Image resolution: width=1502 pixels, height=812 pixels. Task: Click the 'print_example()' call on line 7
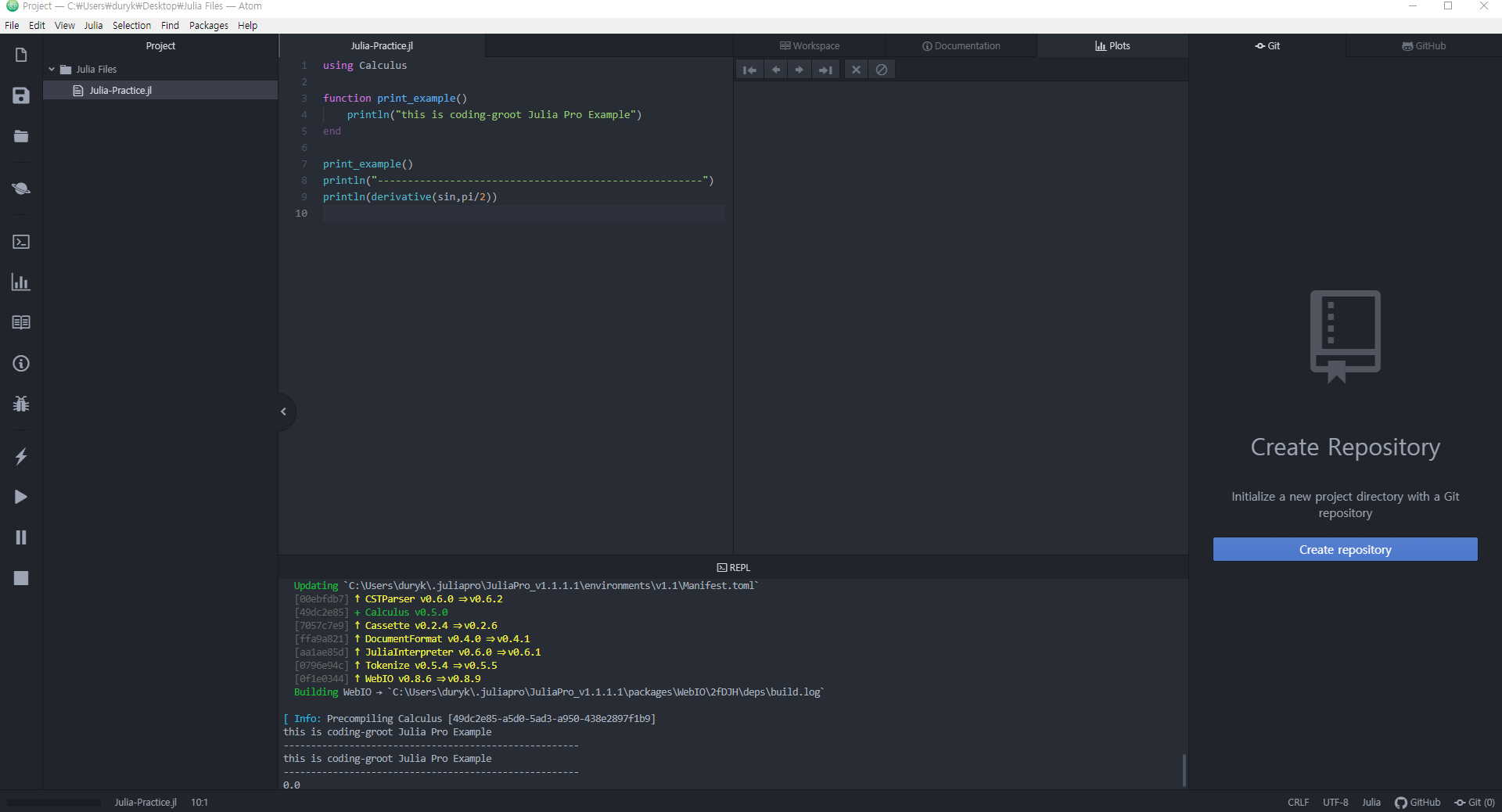[368, 164]
